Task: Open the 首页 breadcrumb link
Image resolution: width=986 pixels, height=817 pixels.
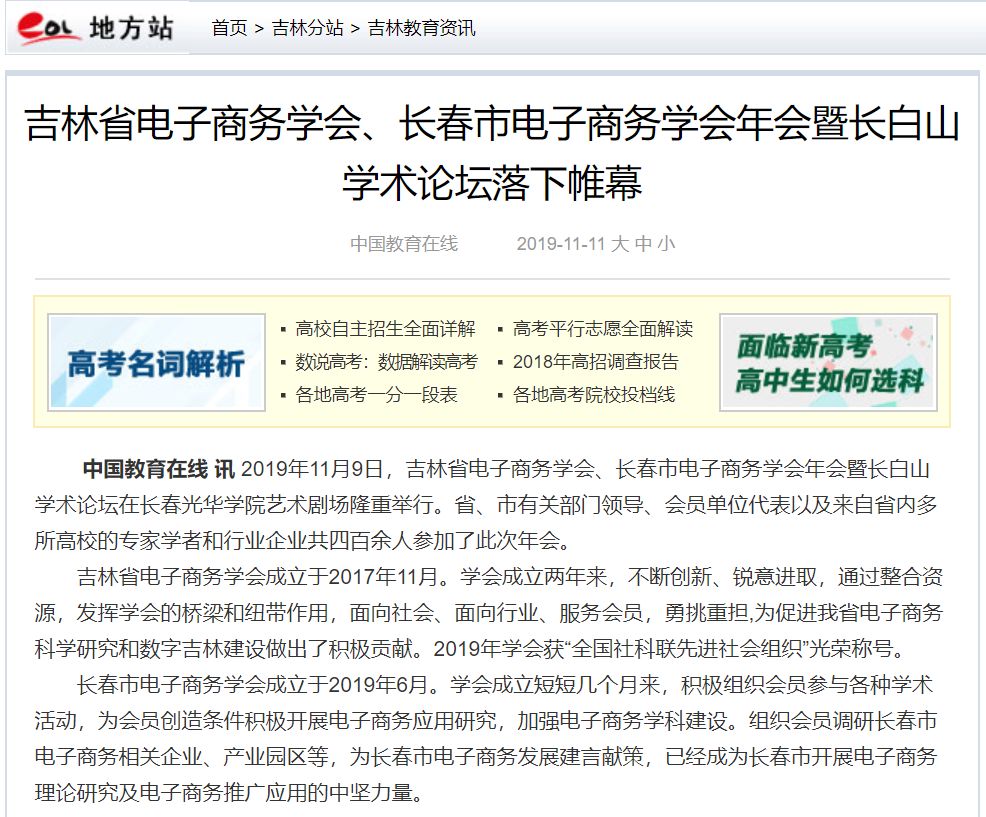Action: pyautogui.click(x=229, y=28)
